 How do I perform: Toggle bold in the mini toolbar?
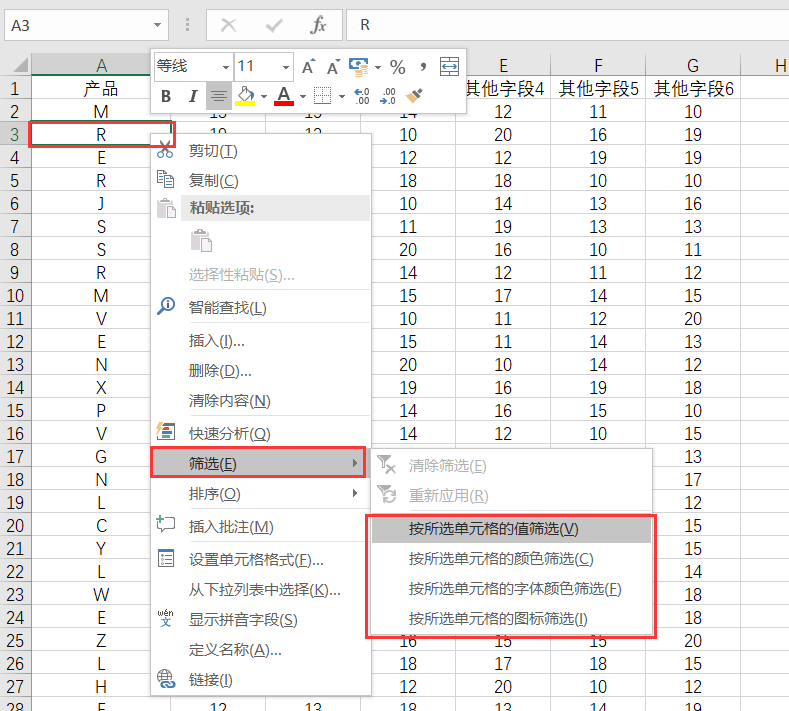click(166, 96)
